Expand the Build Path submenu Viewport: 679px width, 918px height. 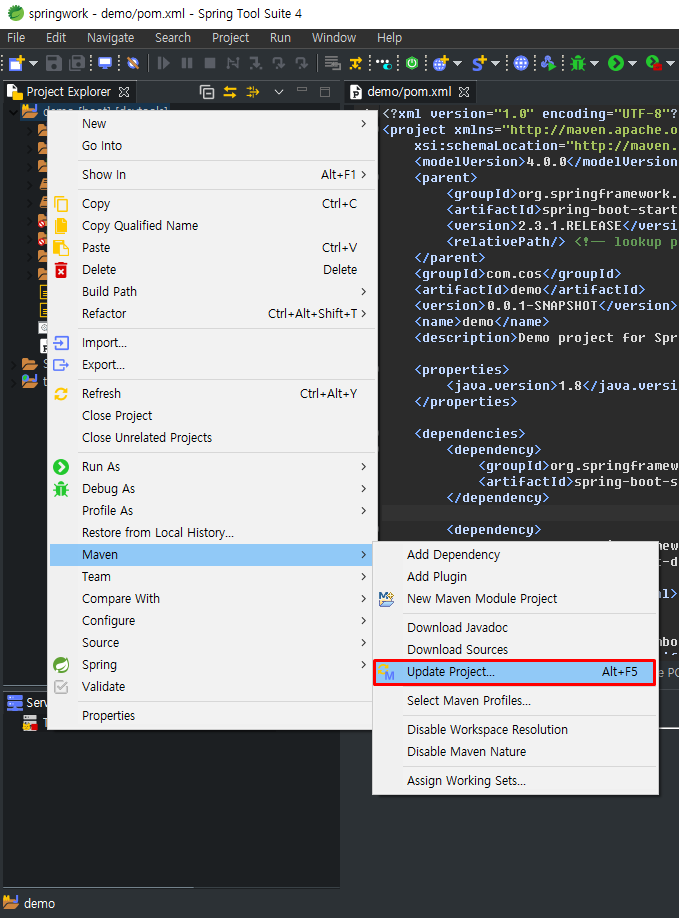tap(212, 292)
